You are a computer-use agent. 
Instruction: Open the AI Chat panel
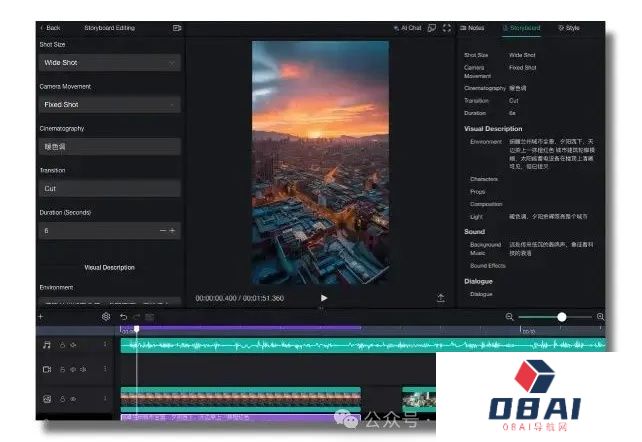407,28
